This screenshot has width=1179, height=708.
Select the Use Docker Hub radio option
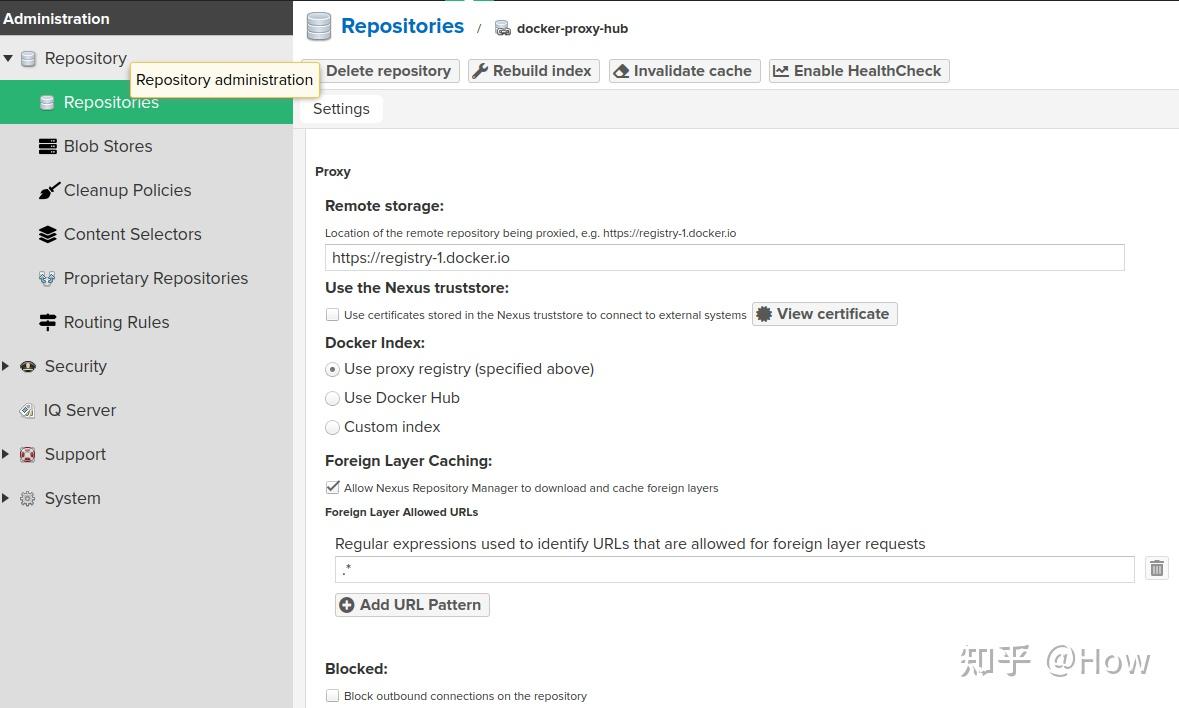point(333,398)
